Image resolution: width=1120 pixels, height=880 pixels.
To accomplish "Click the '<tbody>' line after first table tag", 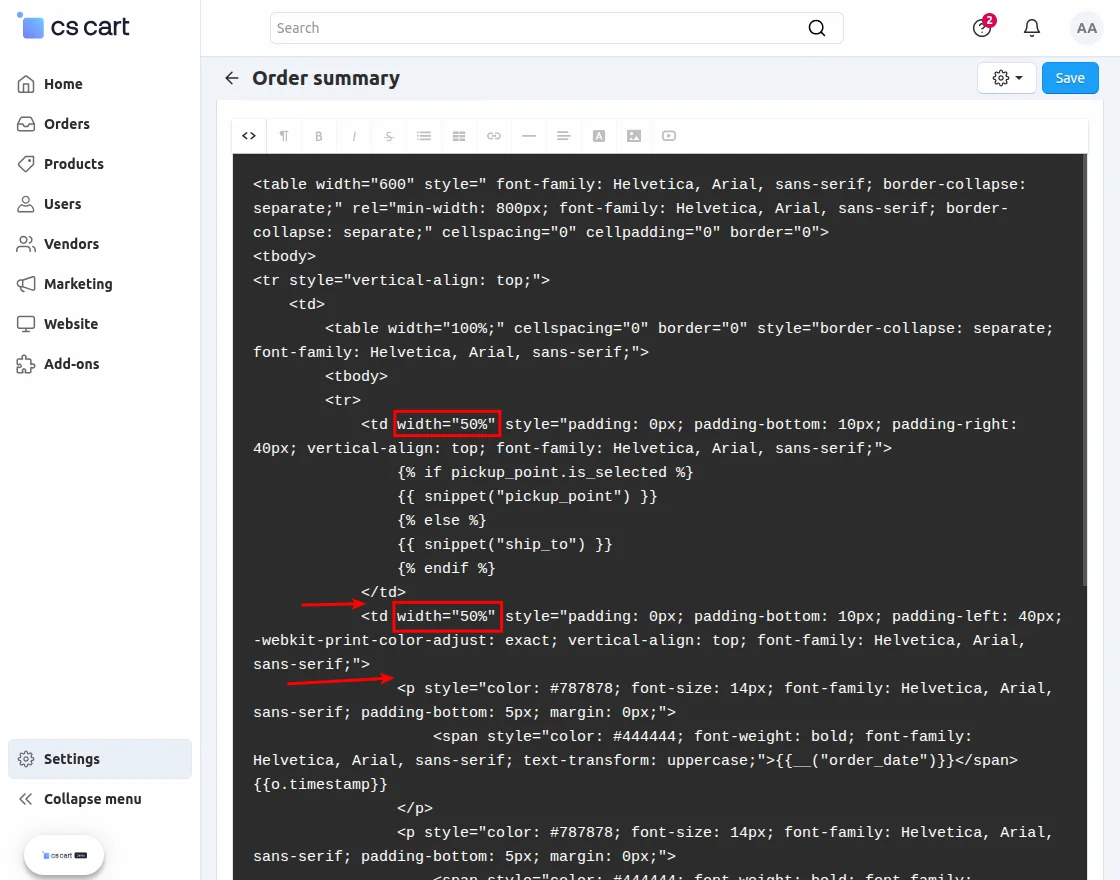I will (x=284, y=256).
